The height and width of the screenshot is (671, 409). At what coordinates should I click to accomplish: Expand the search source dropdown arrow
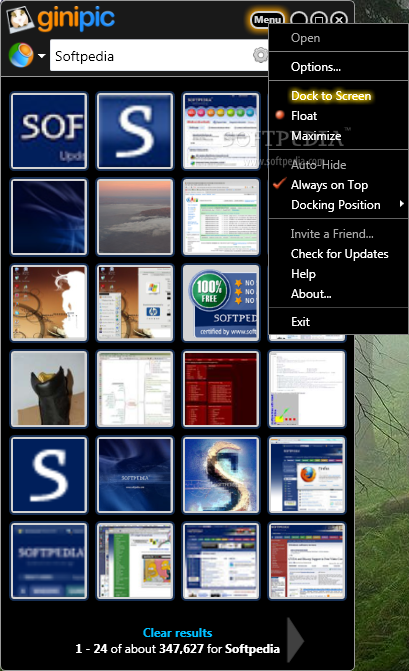point(41,56)
